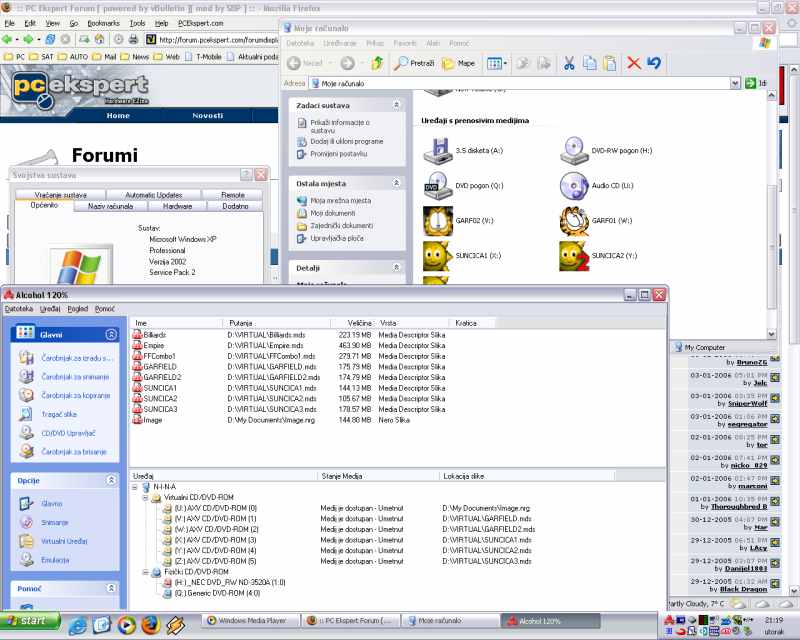The image size is (800, 640).
Task: Collapse the Glavni panel in Alcohol sidebar
Action: (x=111, y=334)
